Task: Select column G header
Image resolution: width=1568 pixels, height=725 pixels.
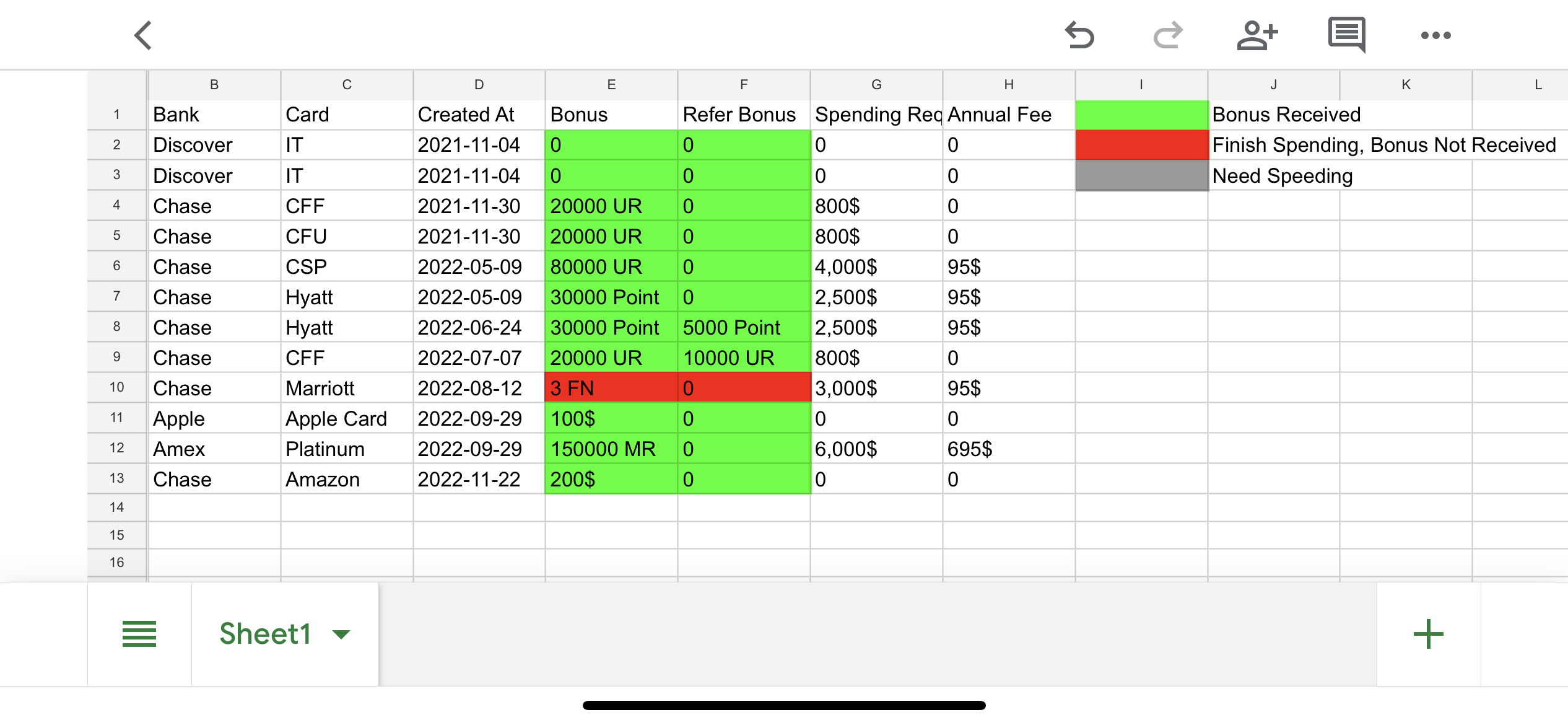Action: pyautogui.click(x=876, y=85)
